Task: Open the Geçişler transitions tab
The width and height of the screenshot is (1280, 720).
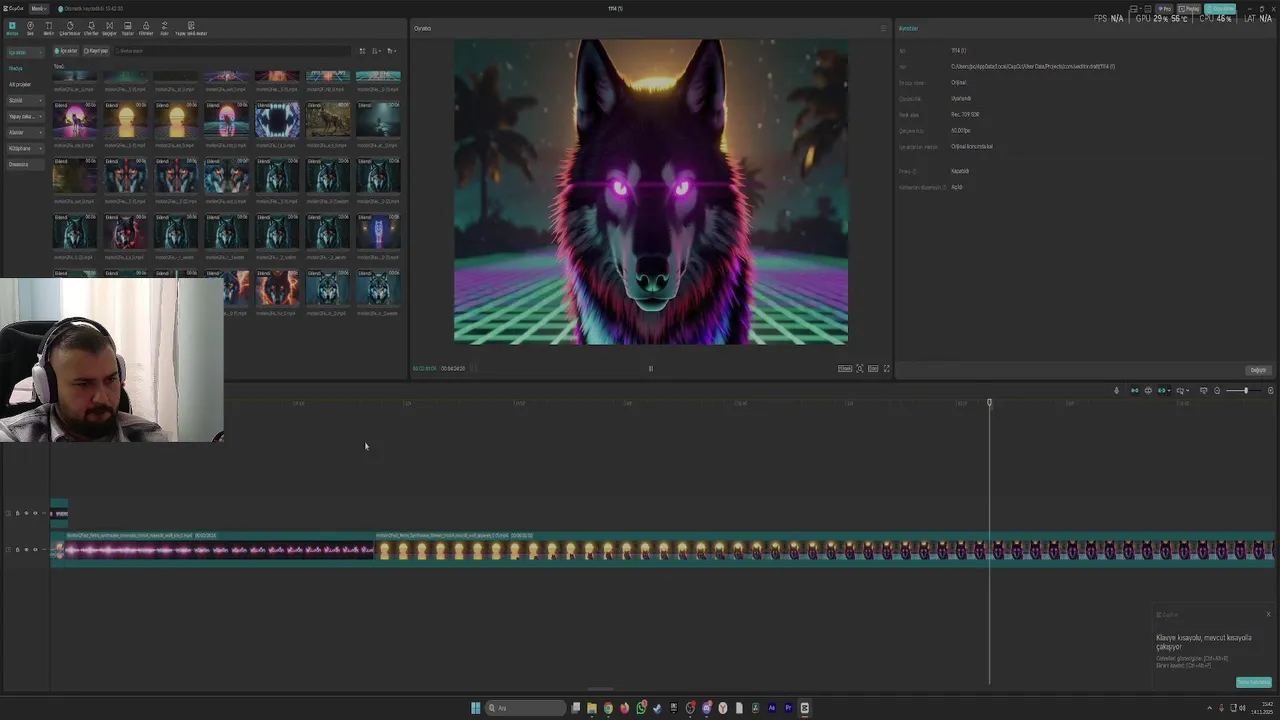Action: (109, 28)
